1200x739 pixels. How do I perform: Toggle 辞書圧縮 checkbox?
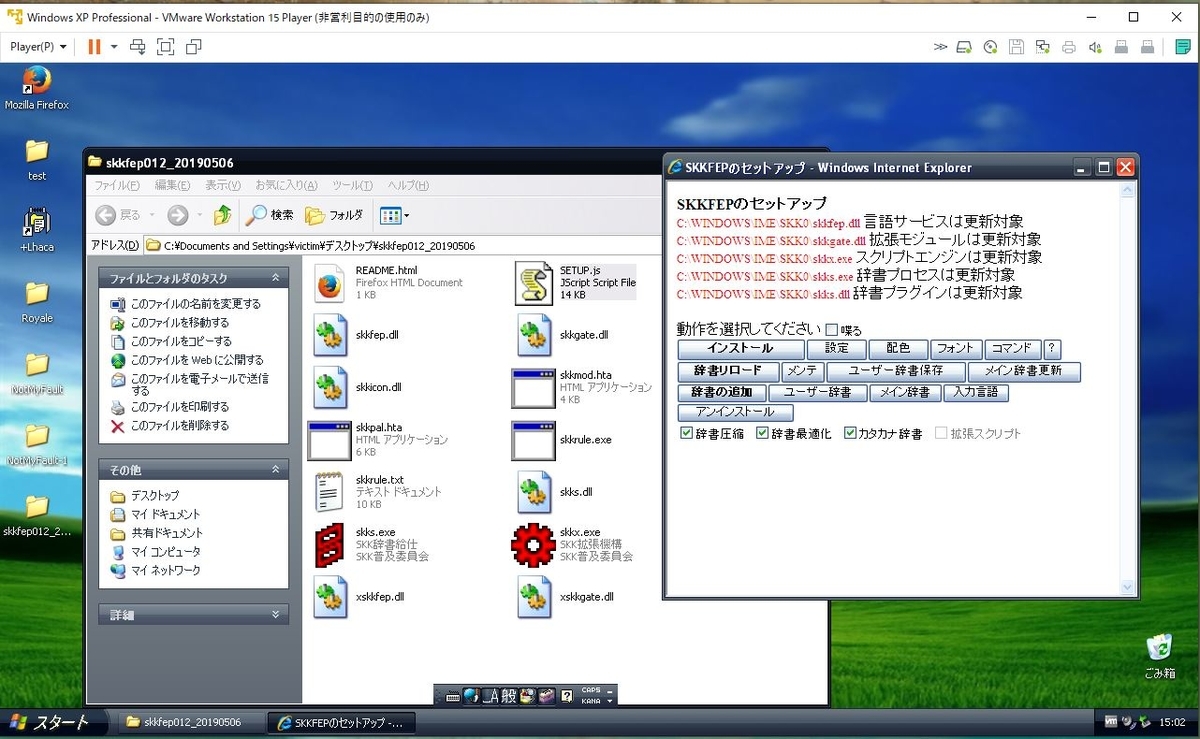pyautogui.click(x=686, y=433)
